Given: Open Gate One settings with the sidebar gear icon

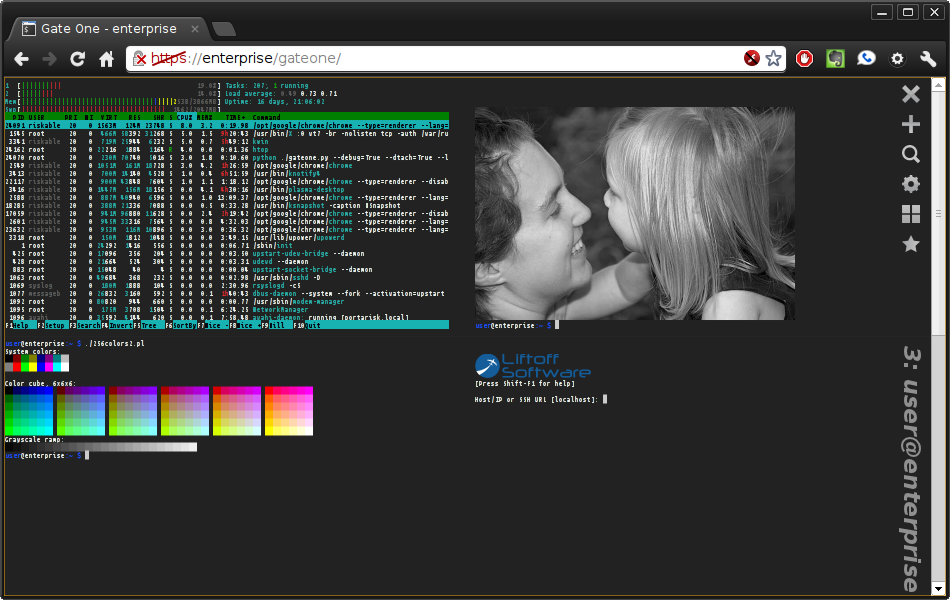Looking at the screenshot, I should [x=911, y=184].
